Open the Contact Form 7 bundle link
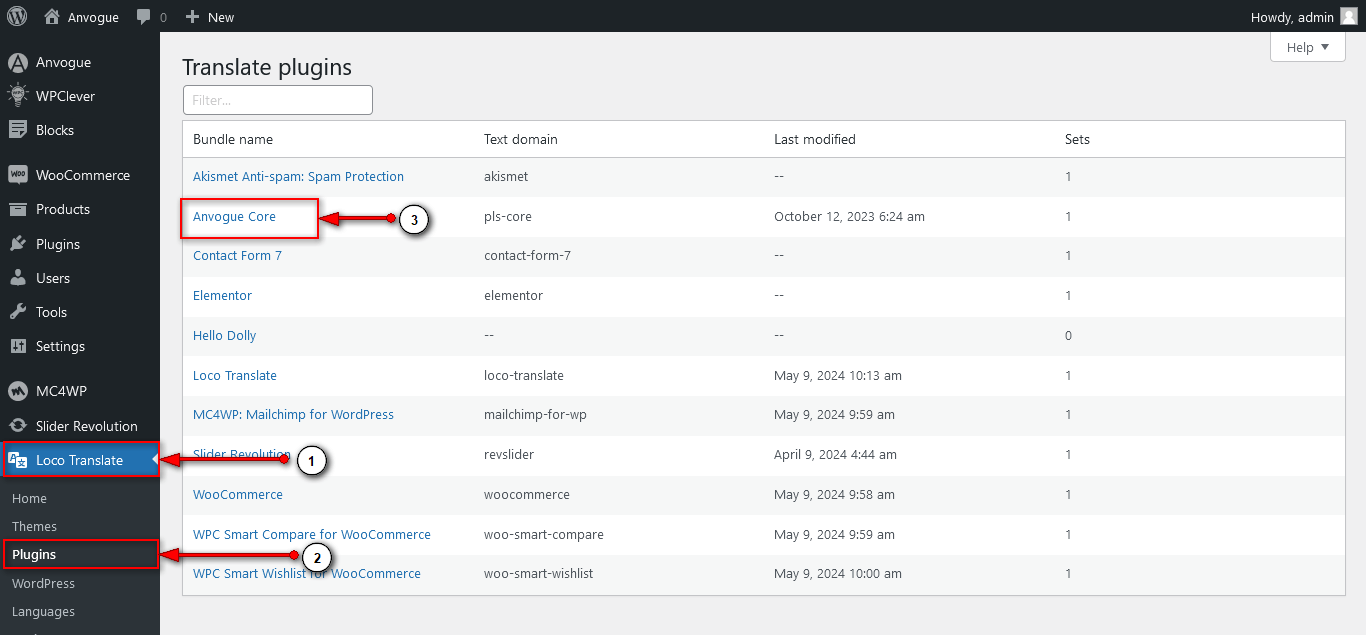The height and width of the screenshot is (635, 1366). point(237,255)
